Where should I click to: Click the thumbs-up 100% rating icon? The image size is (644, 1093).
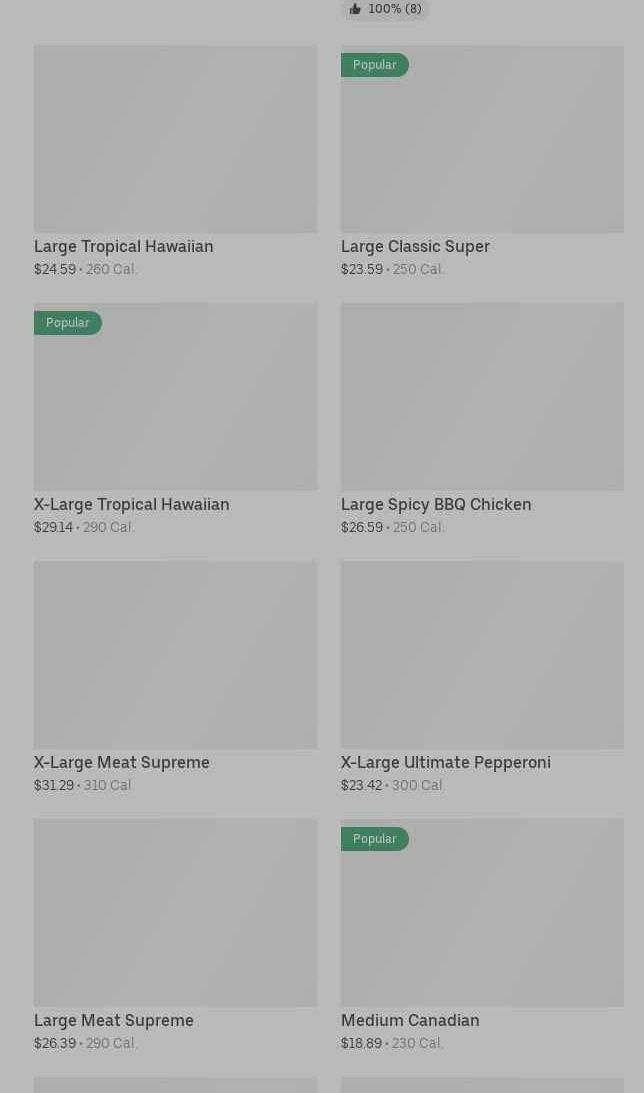[356, 9]
